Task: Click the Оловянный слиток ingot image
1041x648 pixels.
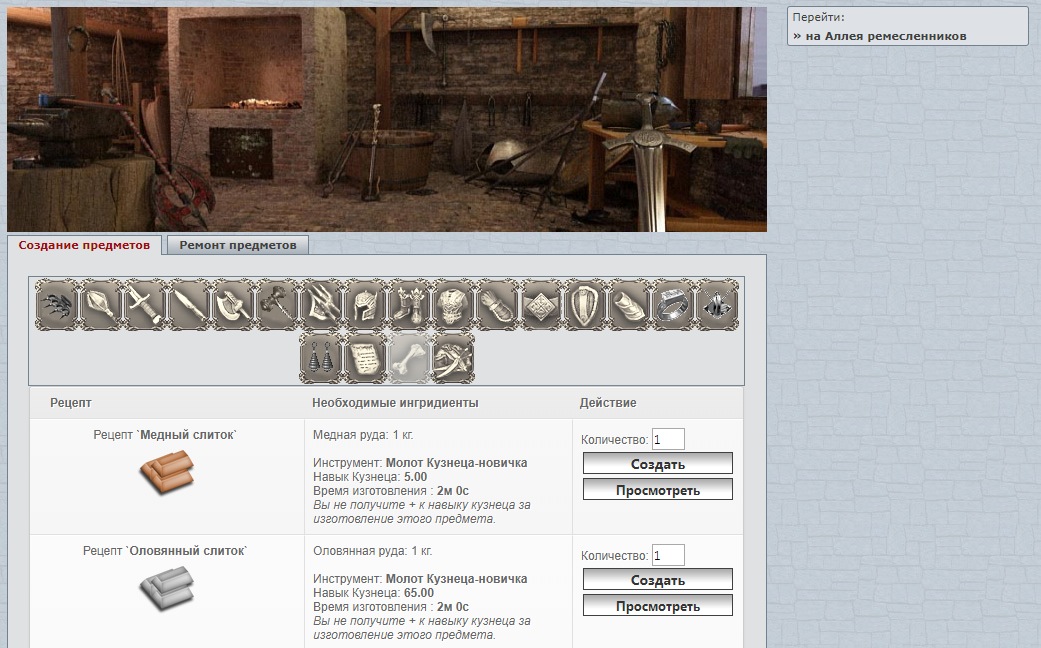Action: 165,587
